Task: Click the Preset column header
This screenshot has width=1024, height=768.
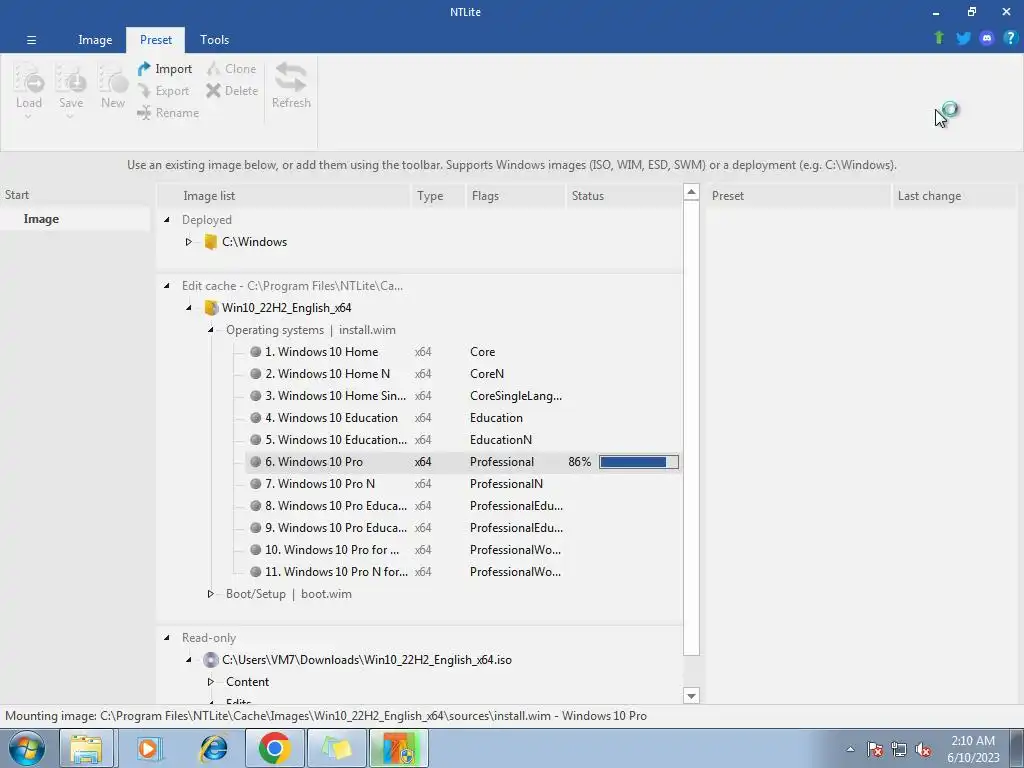Action: point(798,196)
